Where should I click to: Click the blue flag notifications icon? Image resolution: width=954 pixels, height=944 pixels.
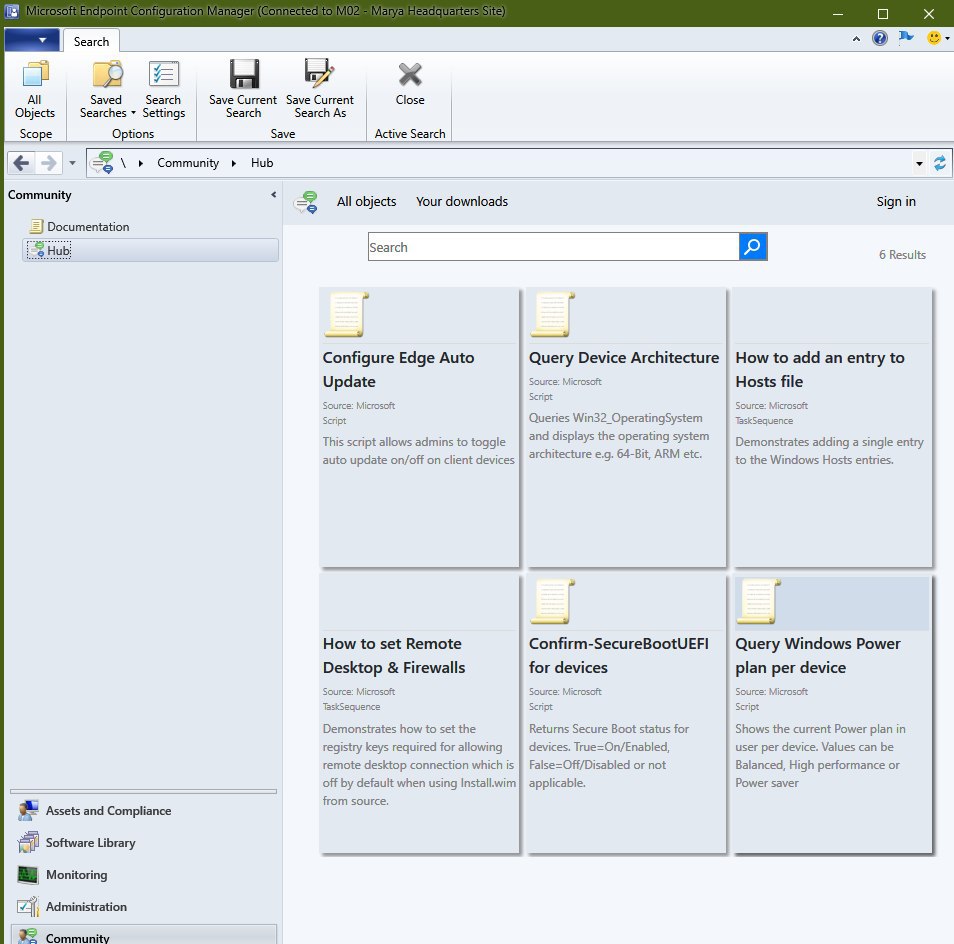906,38
